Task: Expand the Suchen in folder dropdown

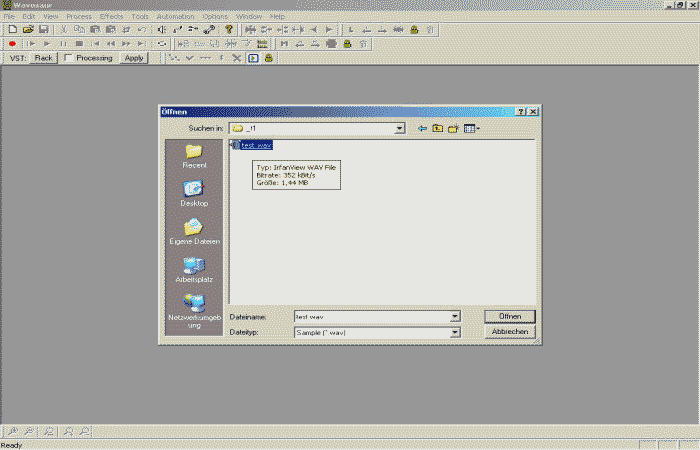Action: [399, 128]
